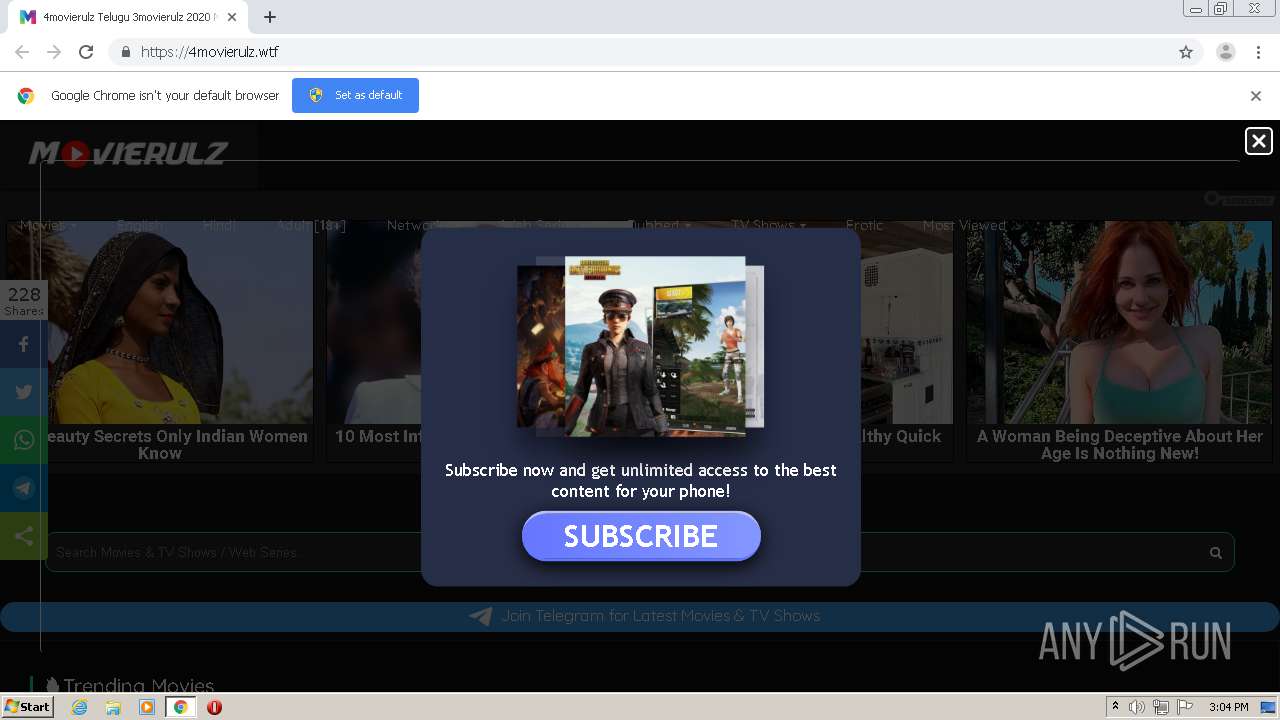Click the Hindi menu item
This screenshot has height=720, width=1280.
click(219, 225)
